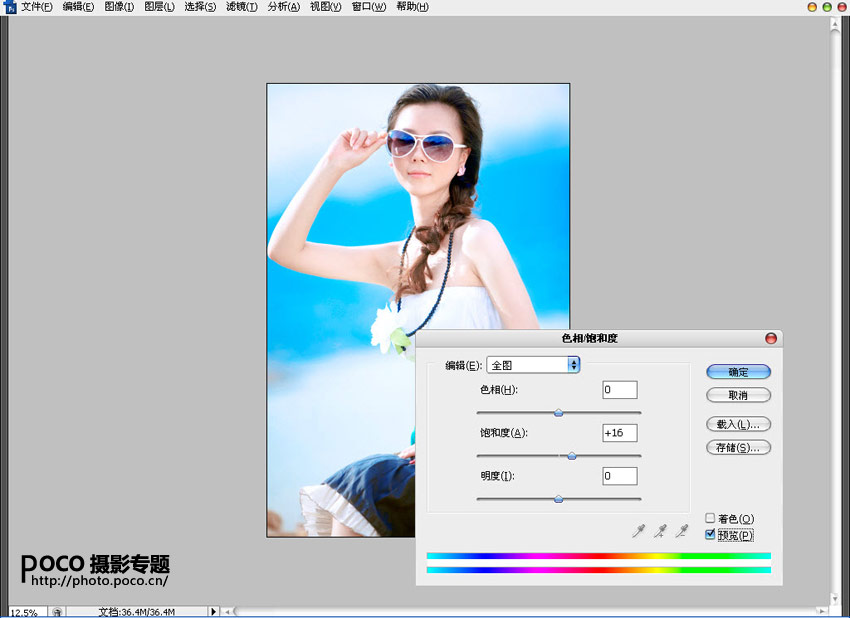The height and width of the screenshot is (618, 850).
Task: Click the Photoshop app icon in menu bar
Action: [x=9, y=7]
